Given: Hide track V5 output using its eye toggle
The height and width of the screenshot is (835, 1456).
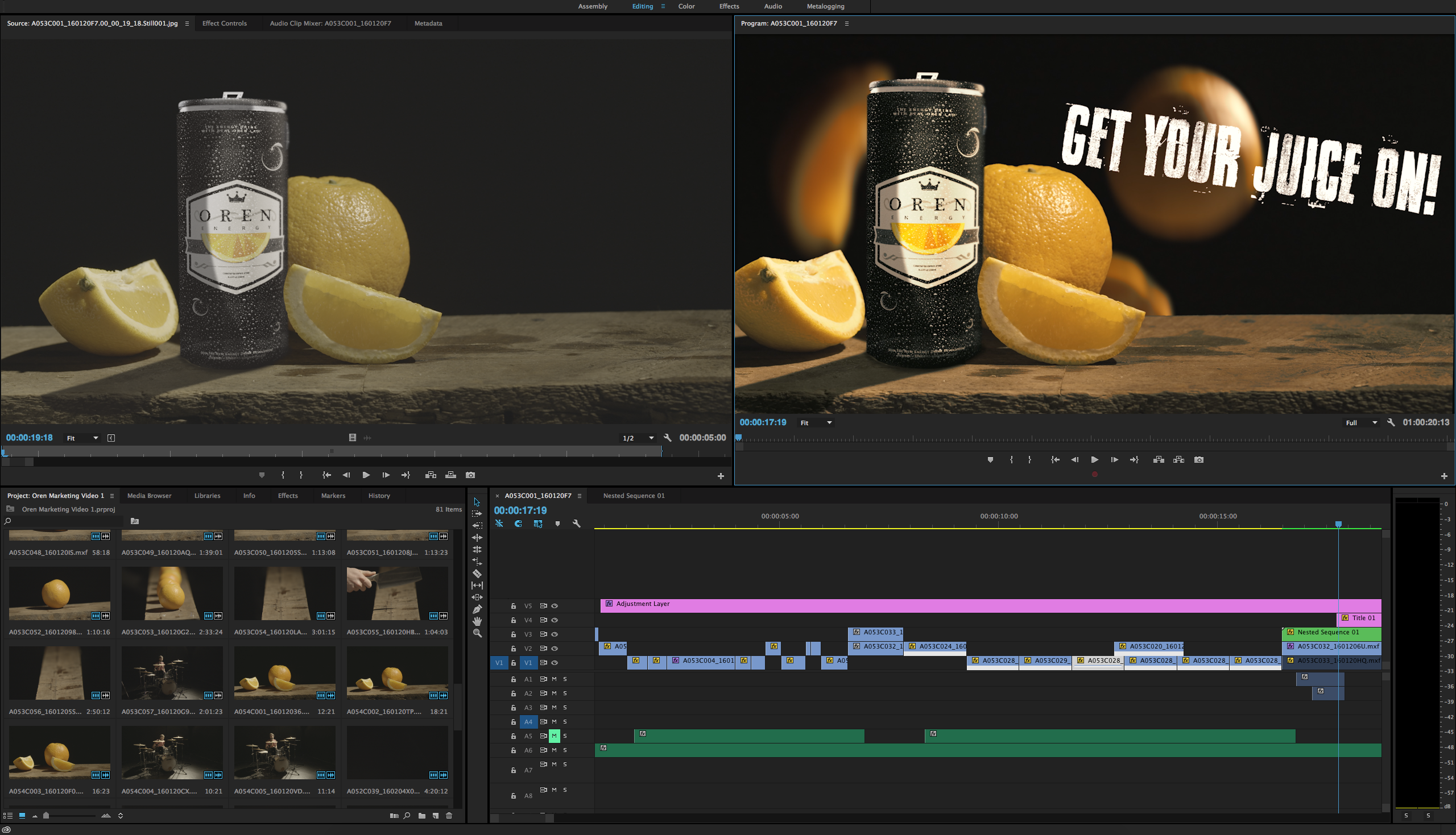Looking at the screenshot, I should [553, 605].
